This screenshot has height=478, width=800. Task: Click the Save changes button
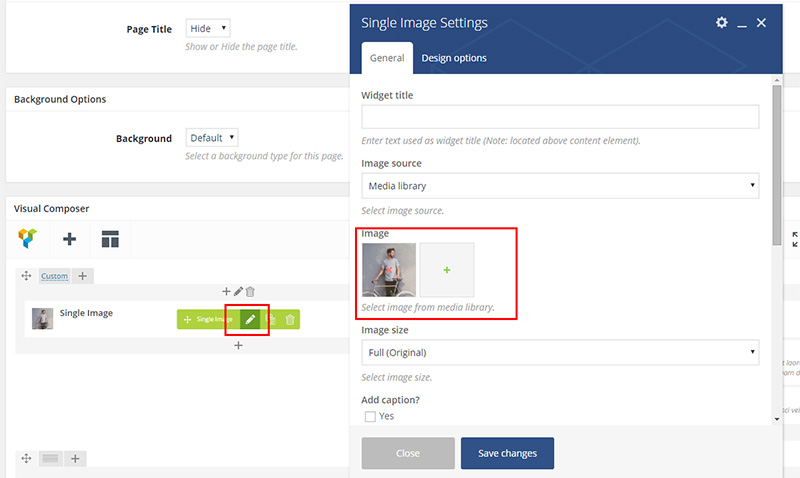coord(507,453)
